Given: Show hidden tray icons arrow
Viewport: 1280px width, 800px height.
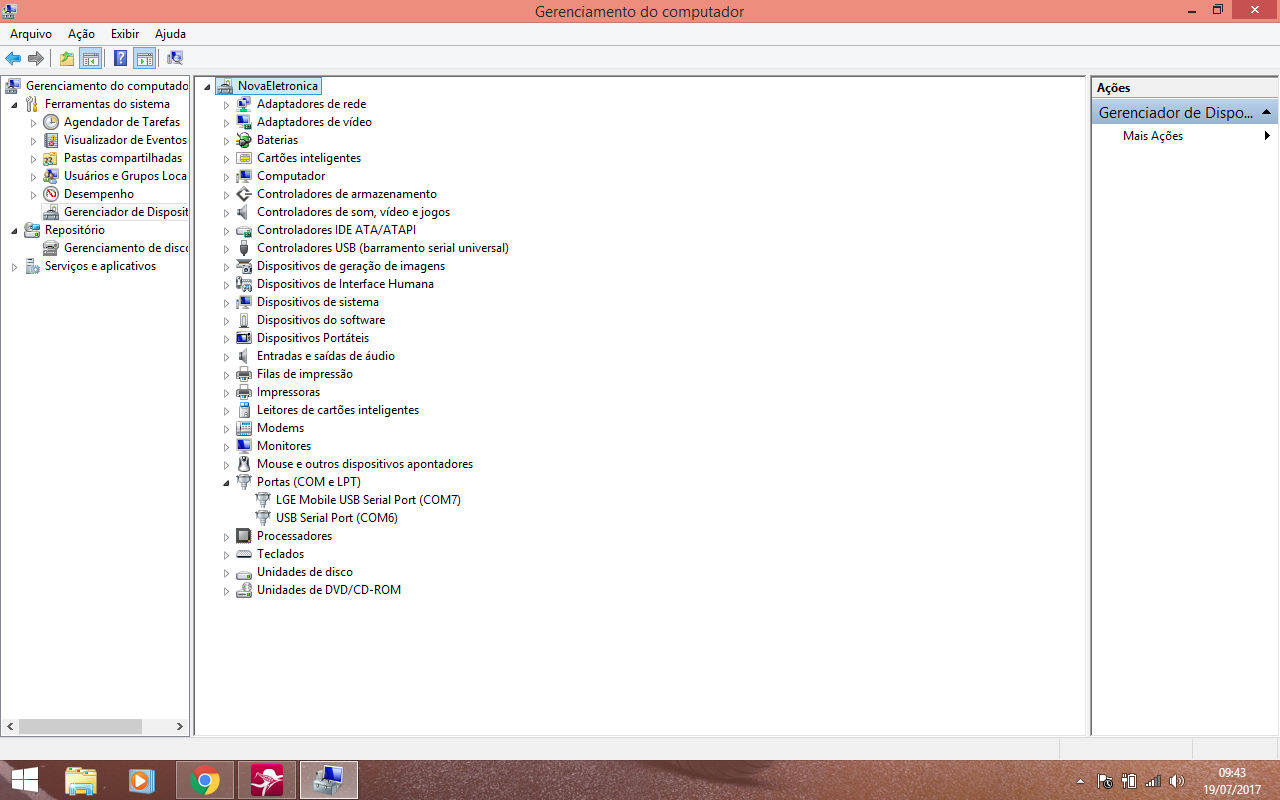Looking at the screenshot, I should click(x=1080, y=781).
